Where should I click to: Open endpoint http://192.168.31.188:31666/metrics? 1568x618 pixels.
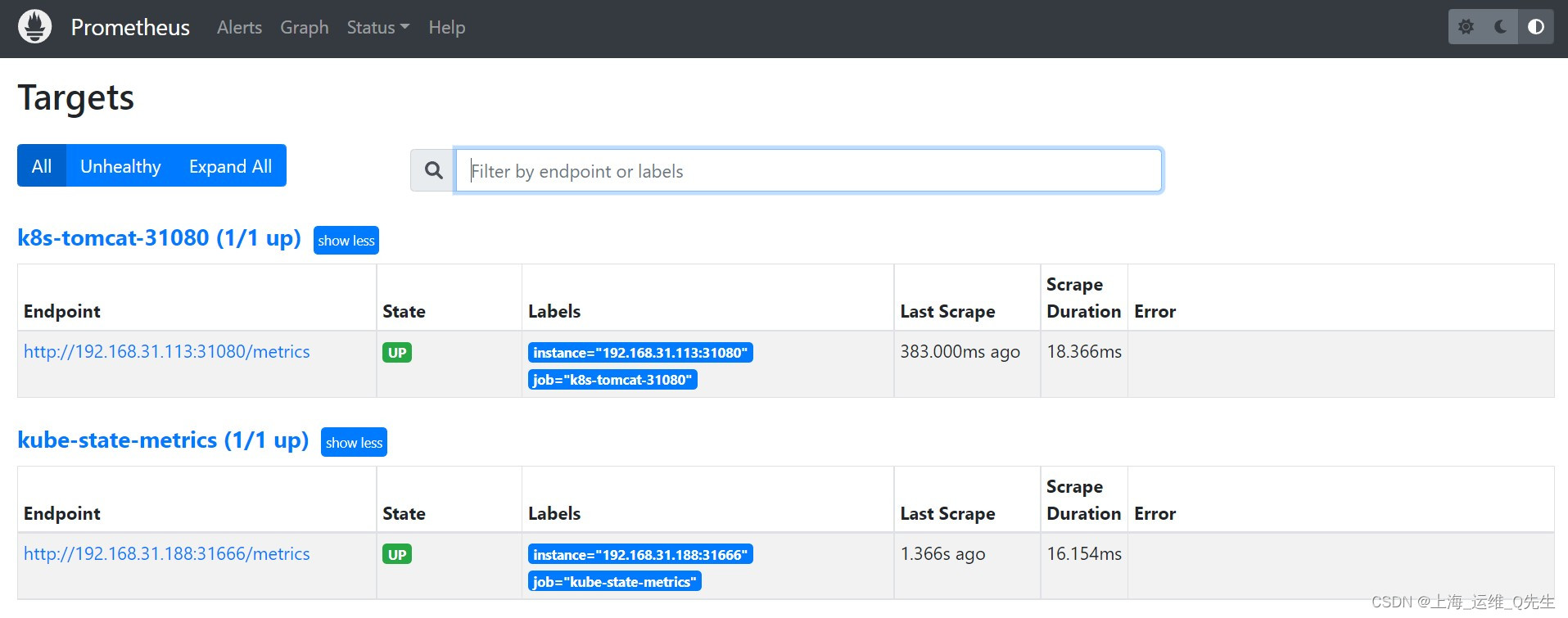pos(167,553)
